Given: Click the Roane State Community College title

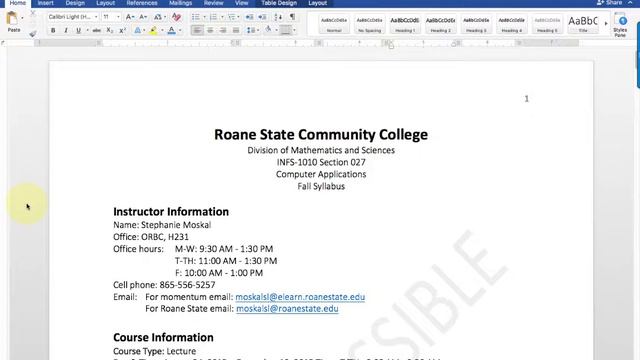Looking at the screenshot, I should (321, 134).
